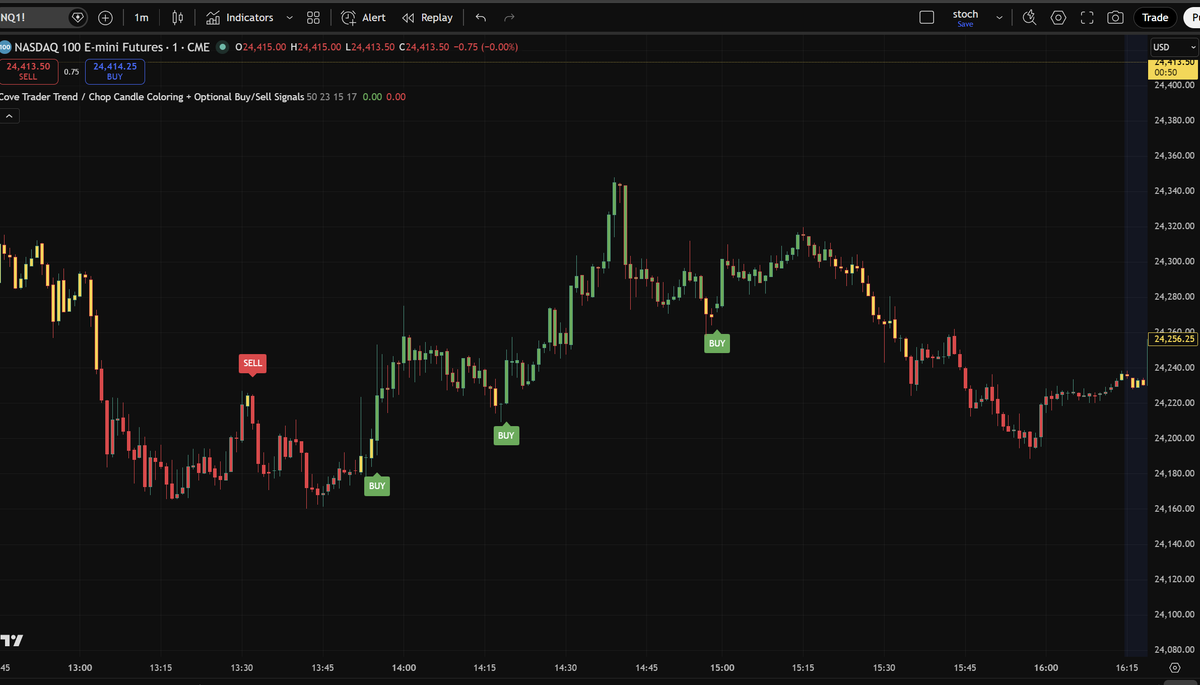
Task: Undo the last chart action
Action: (479, 17)
